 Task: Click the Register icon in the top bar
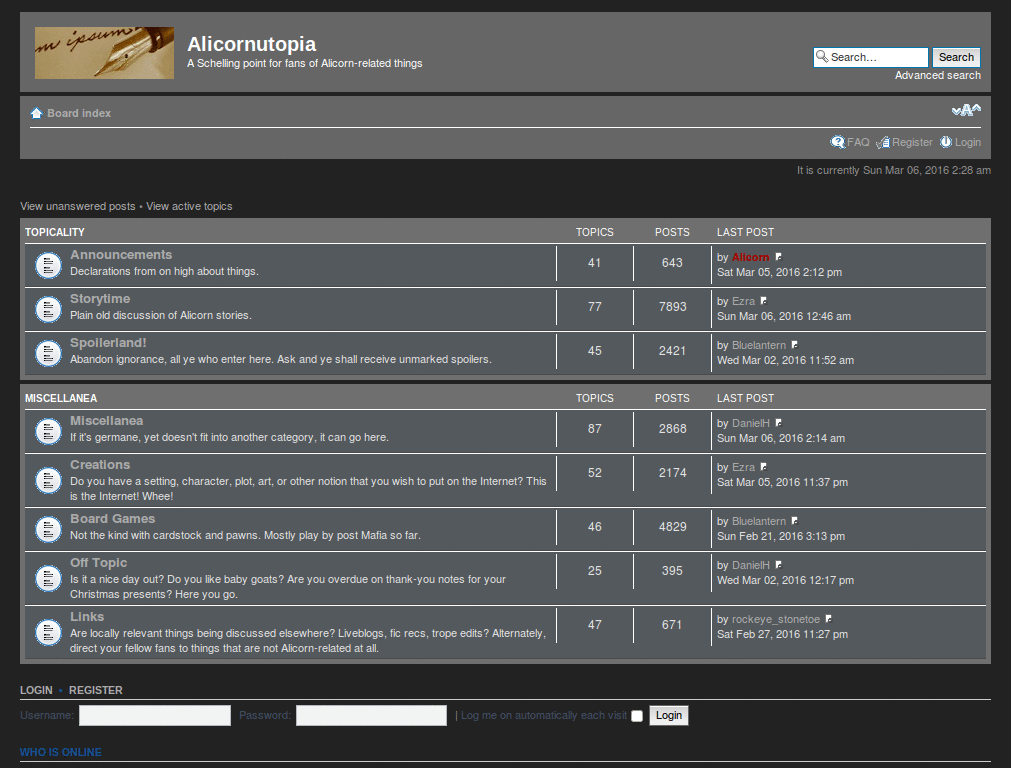coord(882,142)
